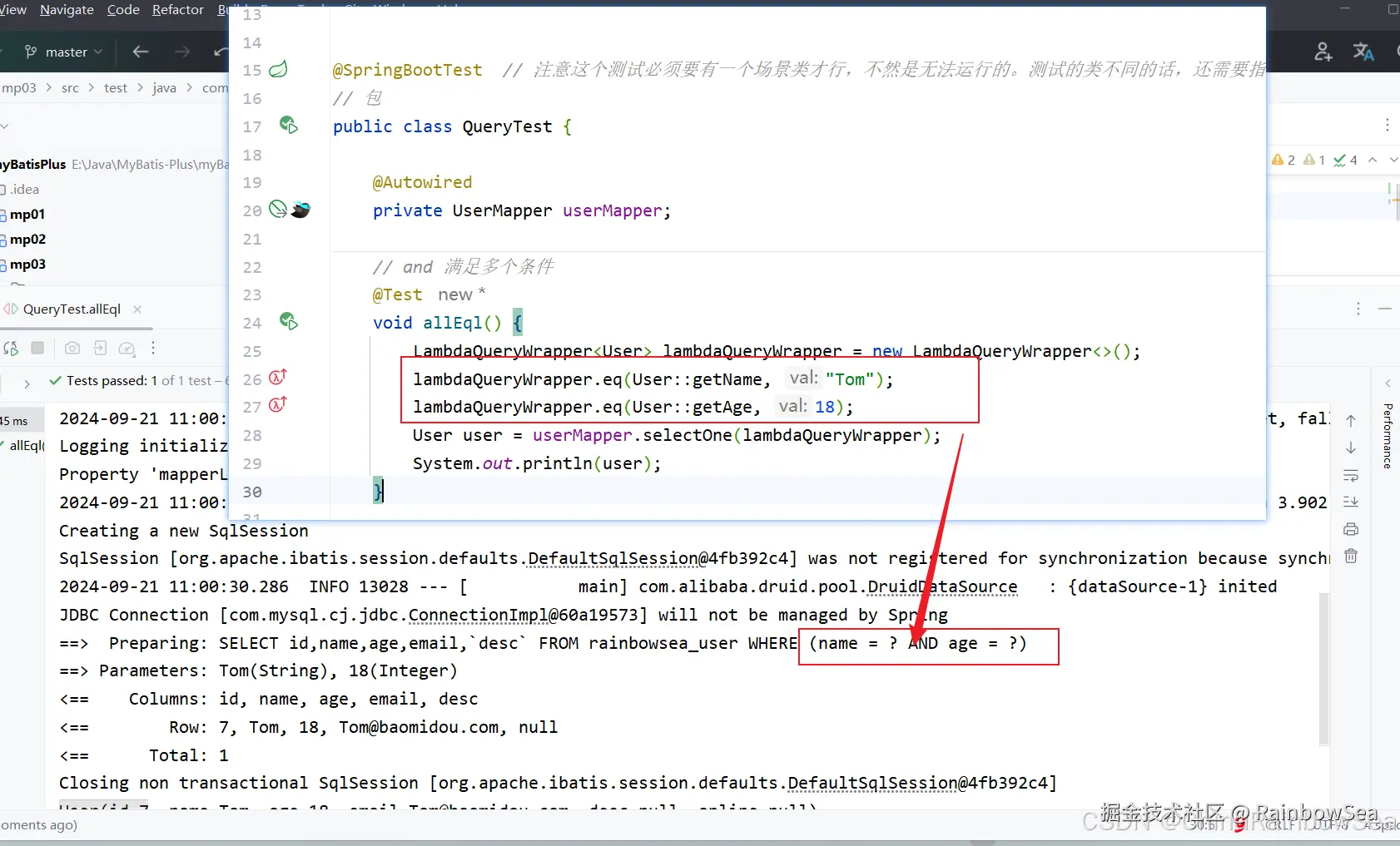
Task: Click the MyBatis bird gutter icon on line 20
Action: [x=300, y=210]
